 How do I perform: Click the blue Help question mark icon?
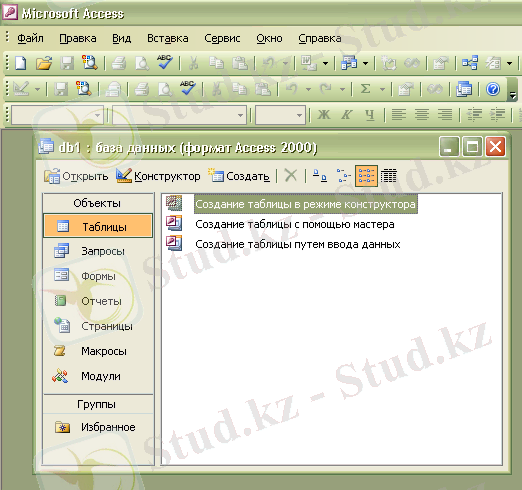[493, 89]
